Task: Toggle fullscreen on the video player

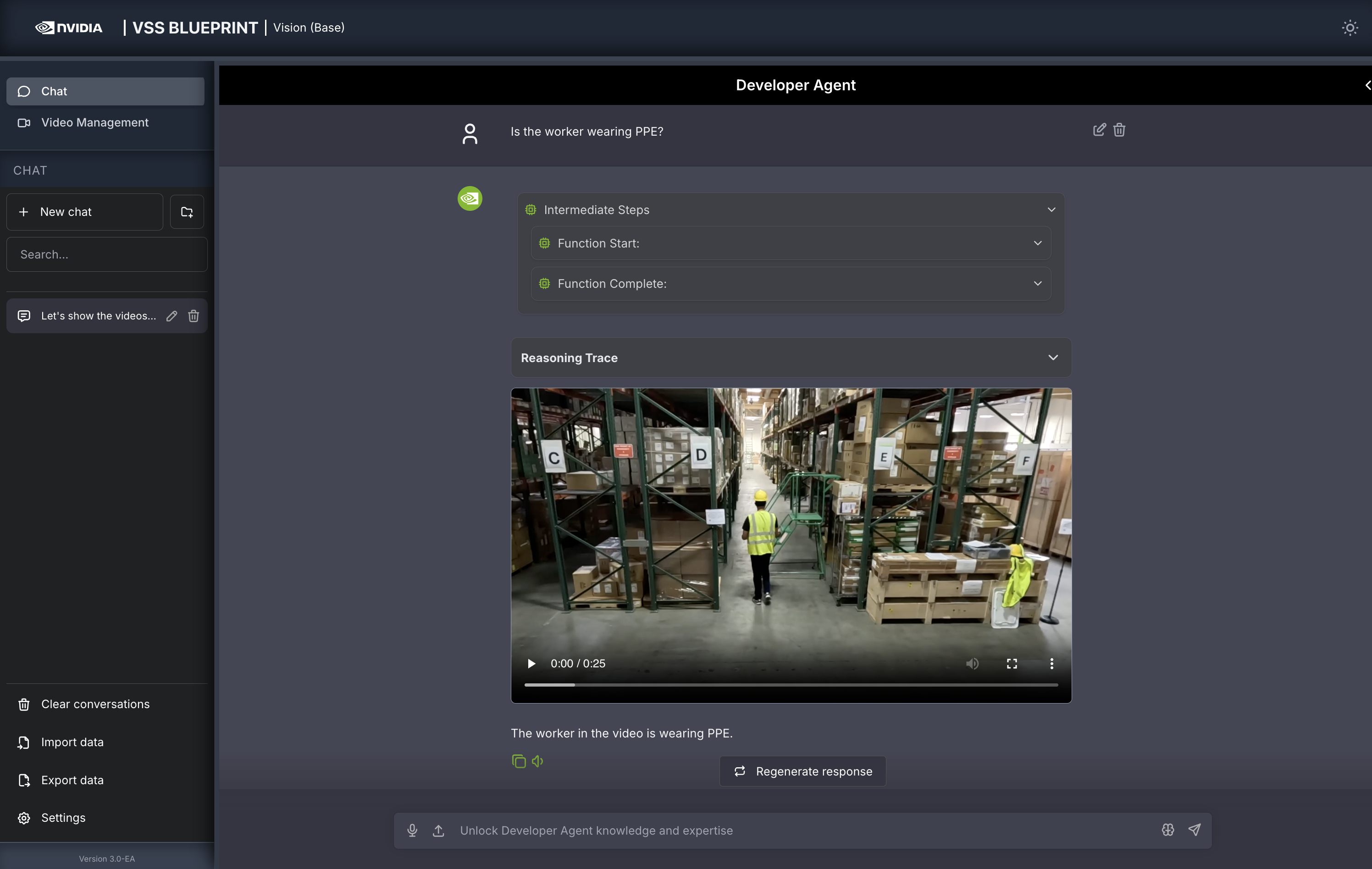Action: [x=1012, y=663]
